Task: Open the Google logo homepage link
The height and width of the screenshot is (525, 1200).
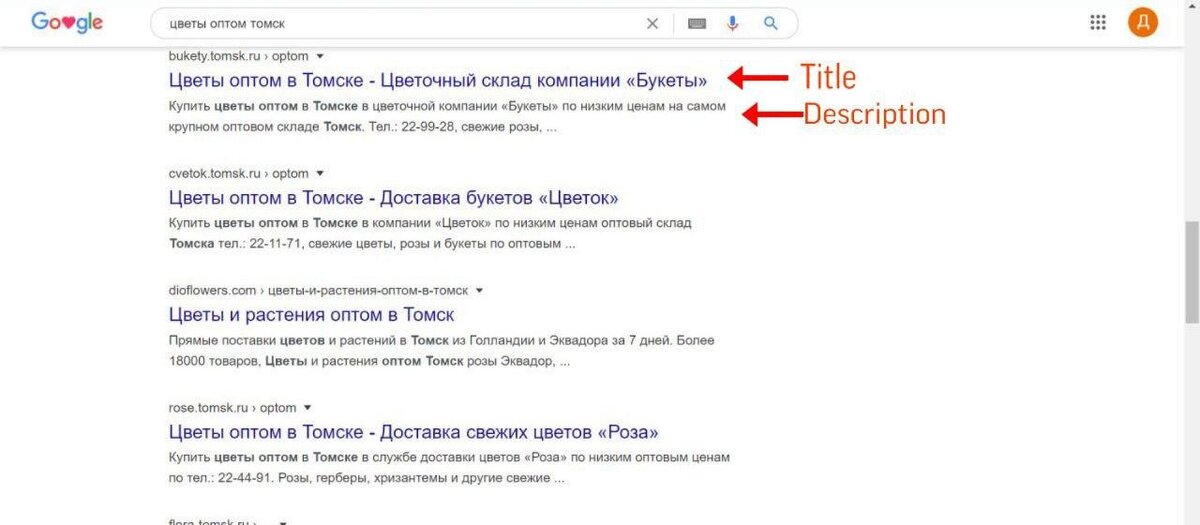Action: tap(67, 22)
